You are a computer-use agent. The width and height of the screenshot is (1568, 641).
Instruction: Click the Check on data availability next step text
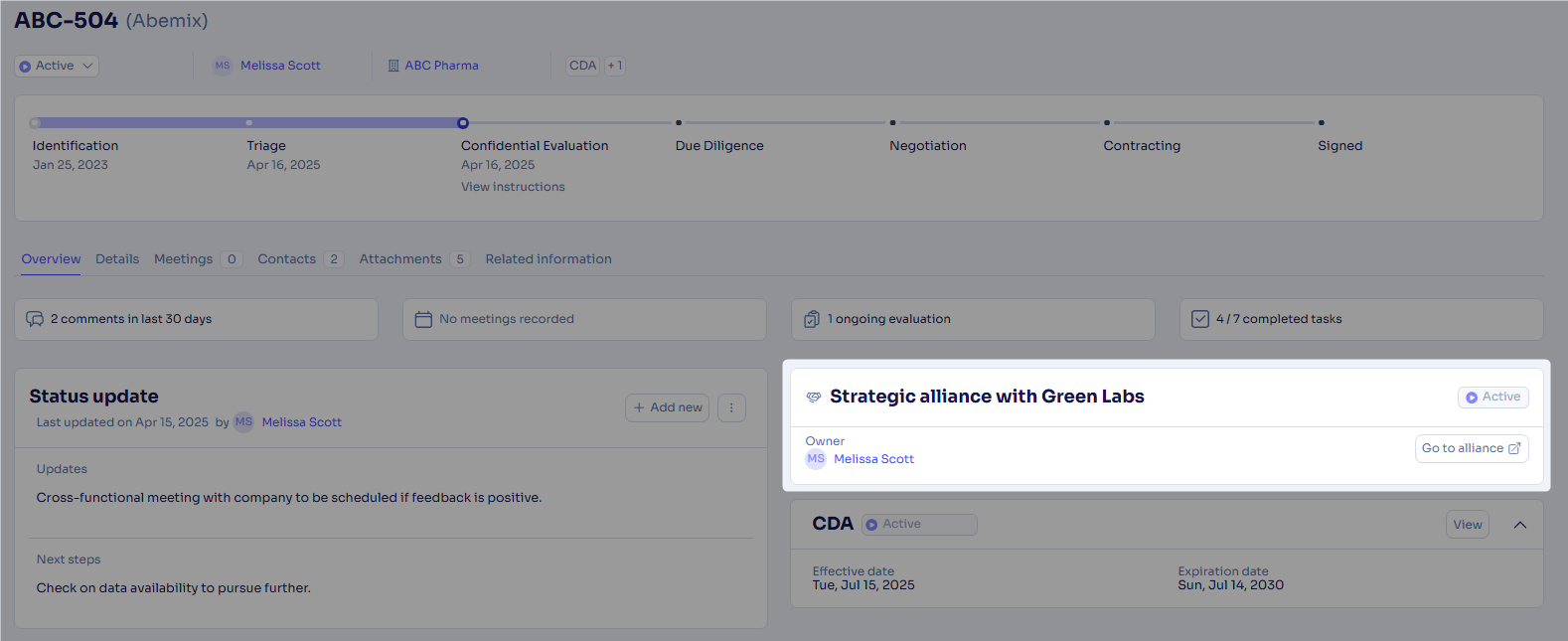174,588
